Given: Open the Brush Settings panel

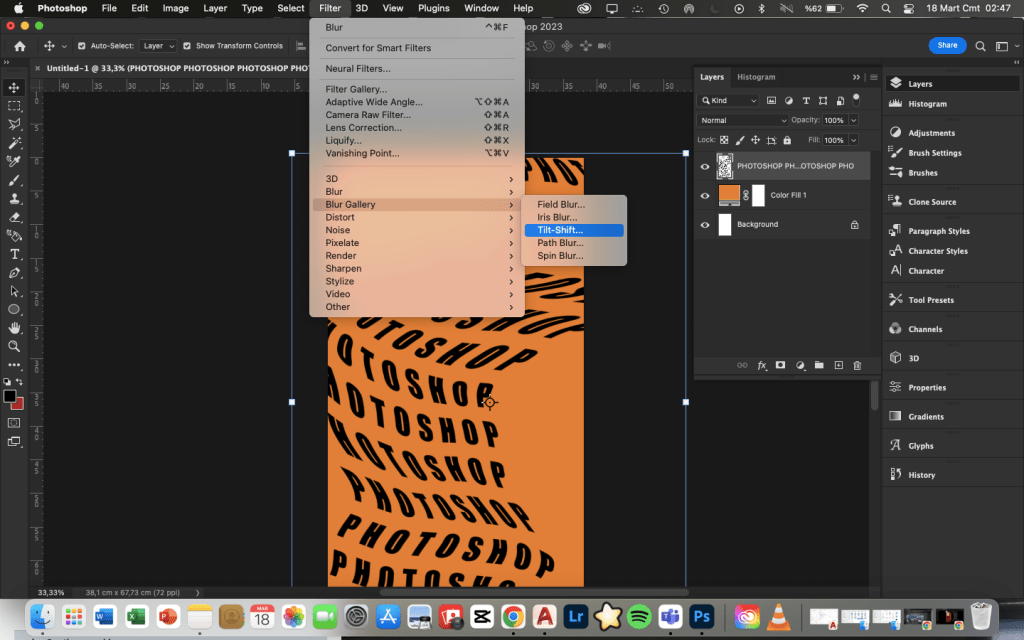Looking at the screenshot, I should point(934,153).
